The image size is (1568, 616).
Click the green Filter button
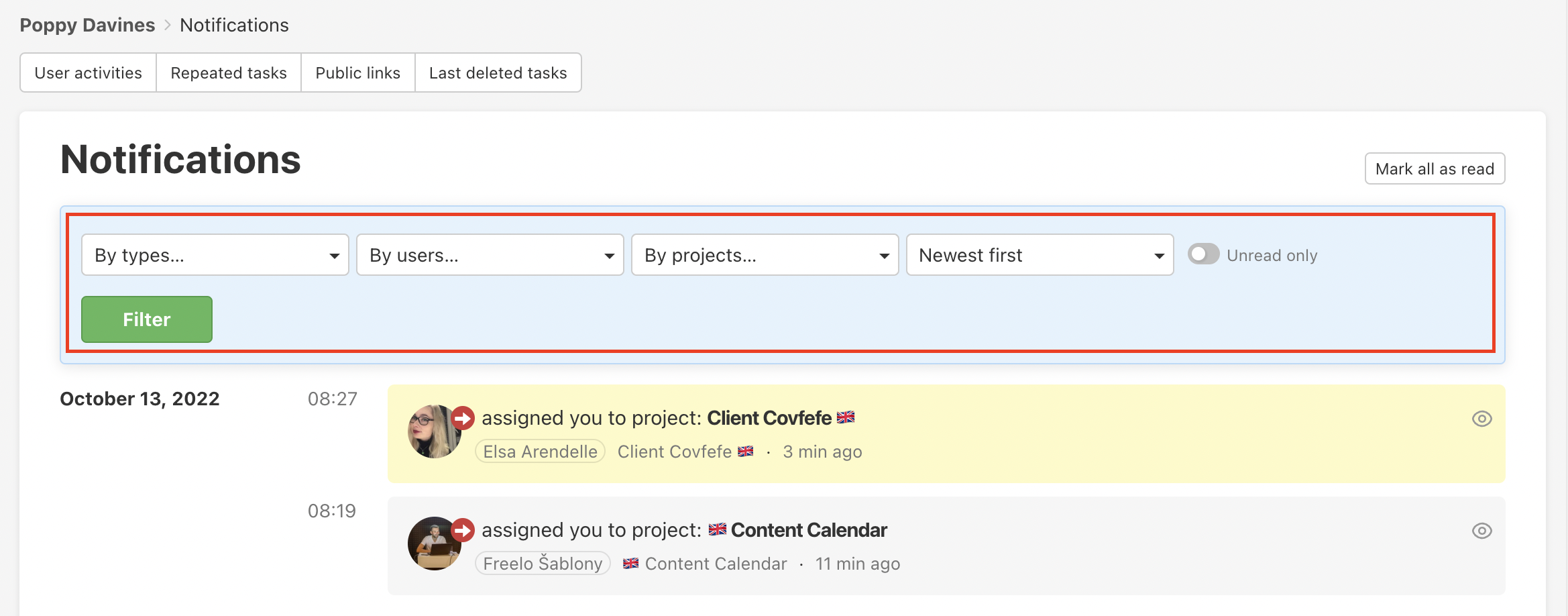pyautogui.click(x=147, y=319)
